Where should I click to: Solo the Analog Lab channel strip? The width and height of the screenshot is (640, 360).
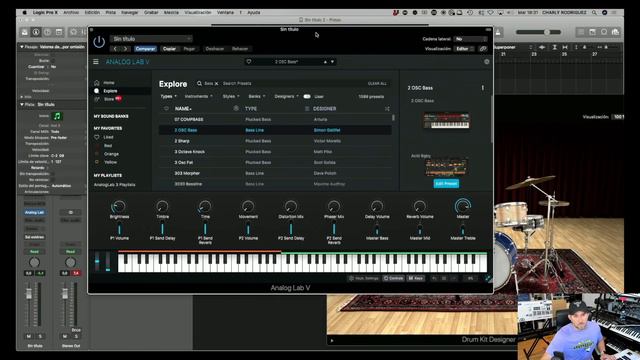tap(40, 336)
